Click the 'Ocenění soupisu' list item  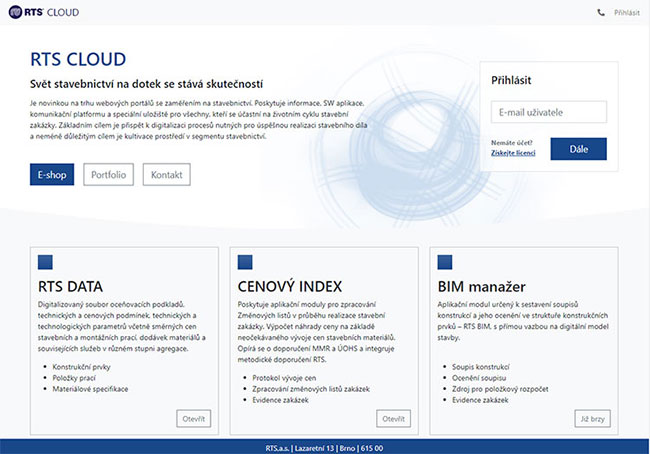[x=479, y=378]
